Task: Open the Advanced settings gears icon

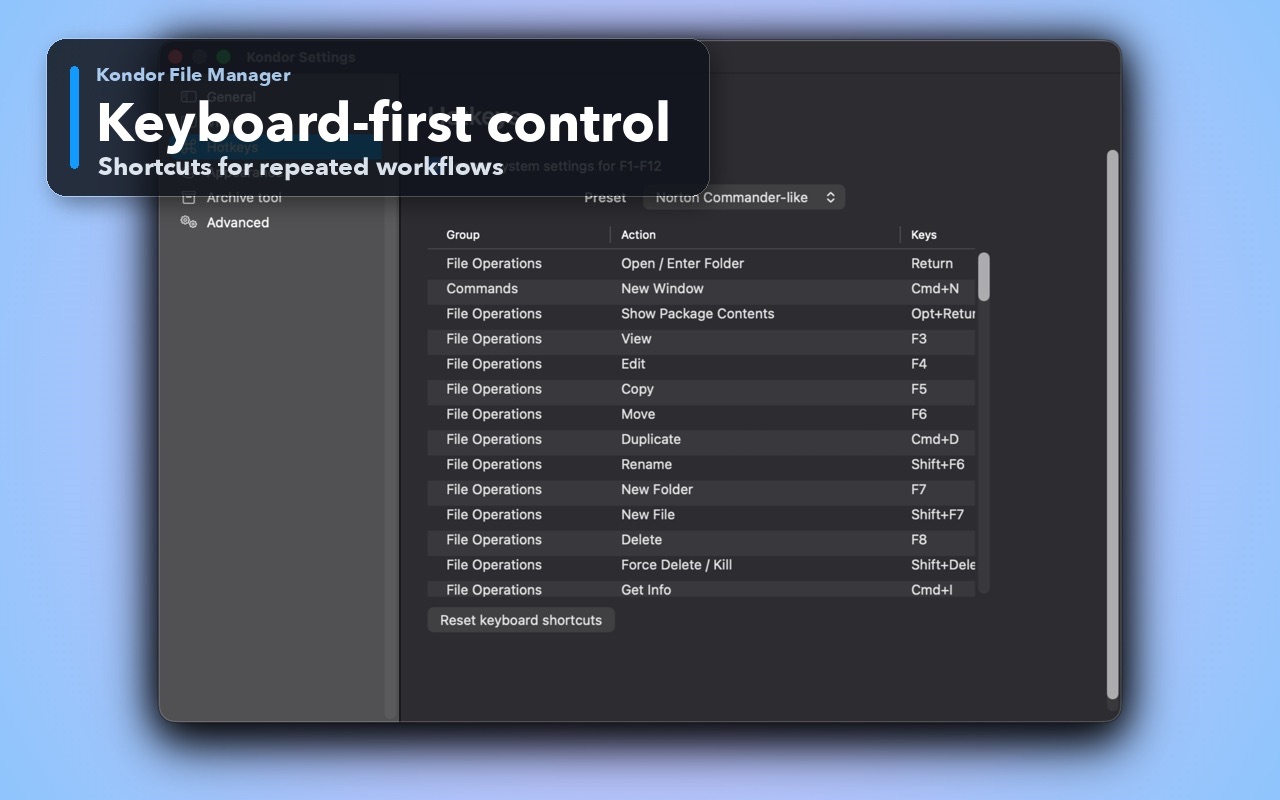Action: pyautogui.click(x=188, y=222)
